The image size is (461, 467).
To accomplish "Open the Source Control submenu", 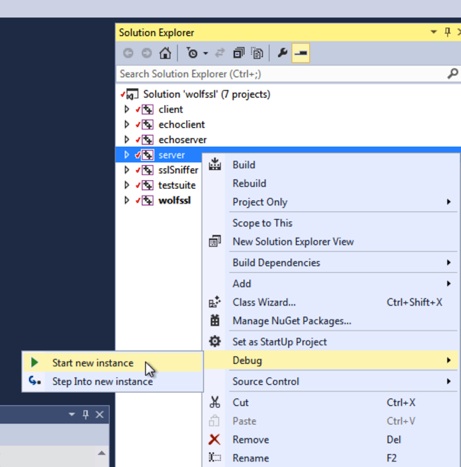I will (330, 381).
